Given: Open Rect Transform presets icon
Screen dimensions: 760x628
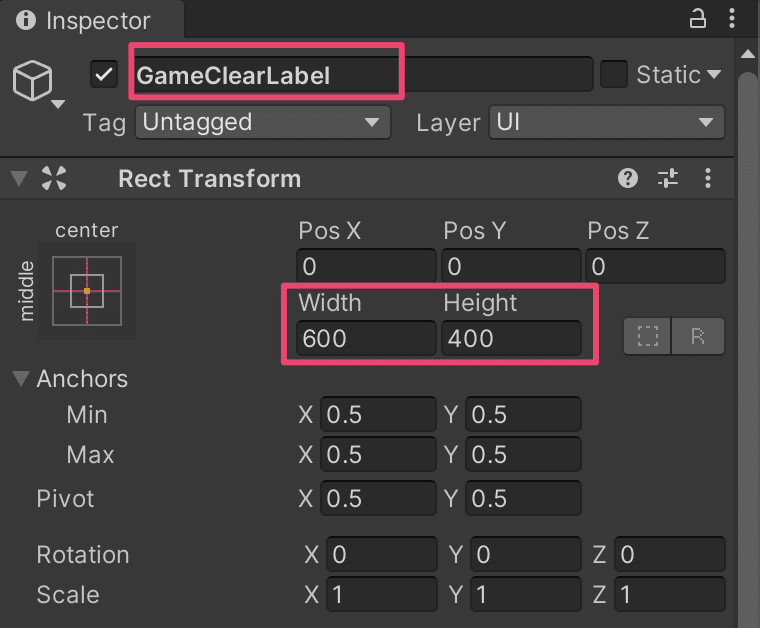Looking at the screenshot, I should point(667,179).
